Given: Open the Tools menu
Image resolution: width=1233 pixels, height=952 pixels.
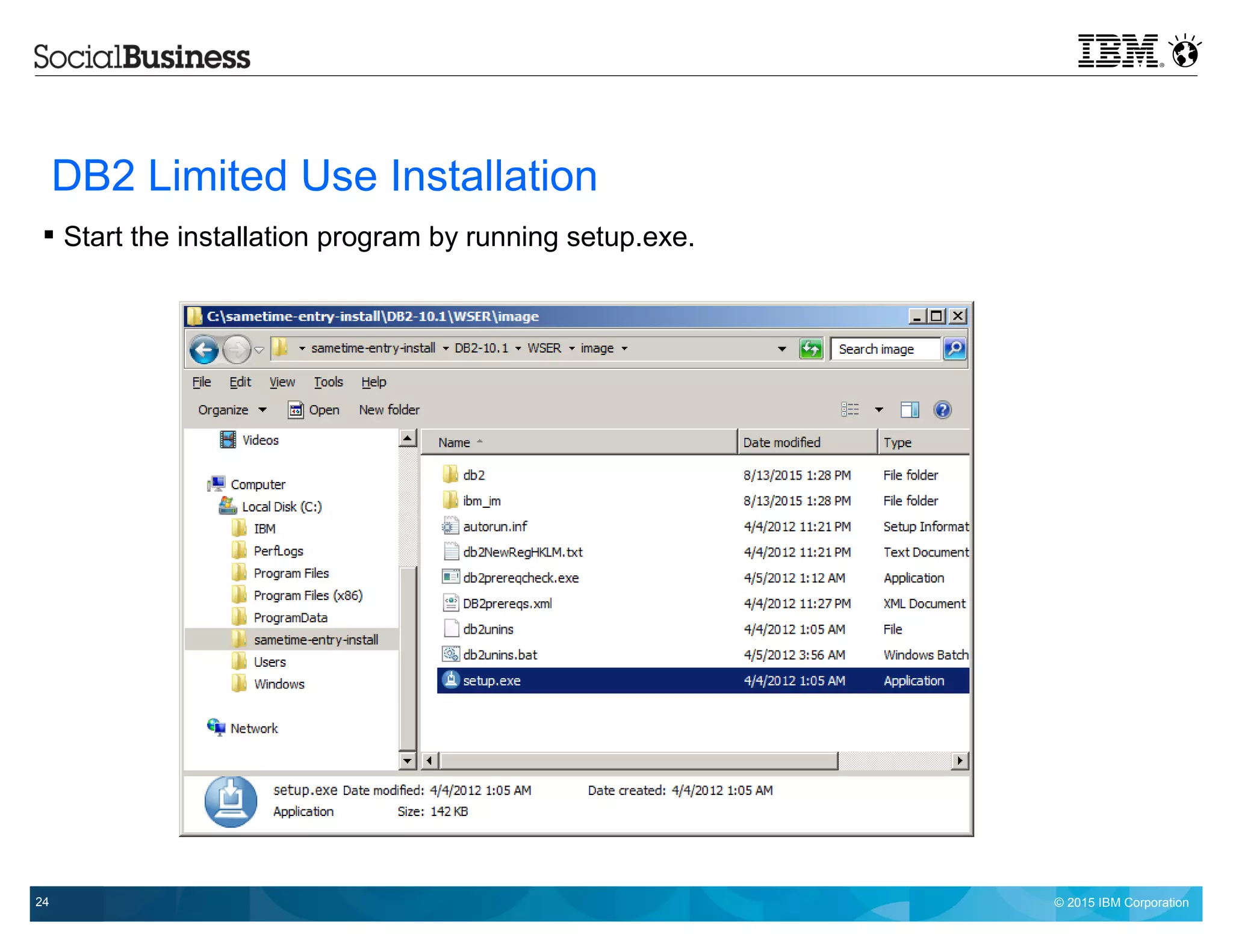Looking at the screenshot, I should tap(328, 382).
